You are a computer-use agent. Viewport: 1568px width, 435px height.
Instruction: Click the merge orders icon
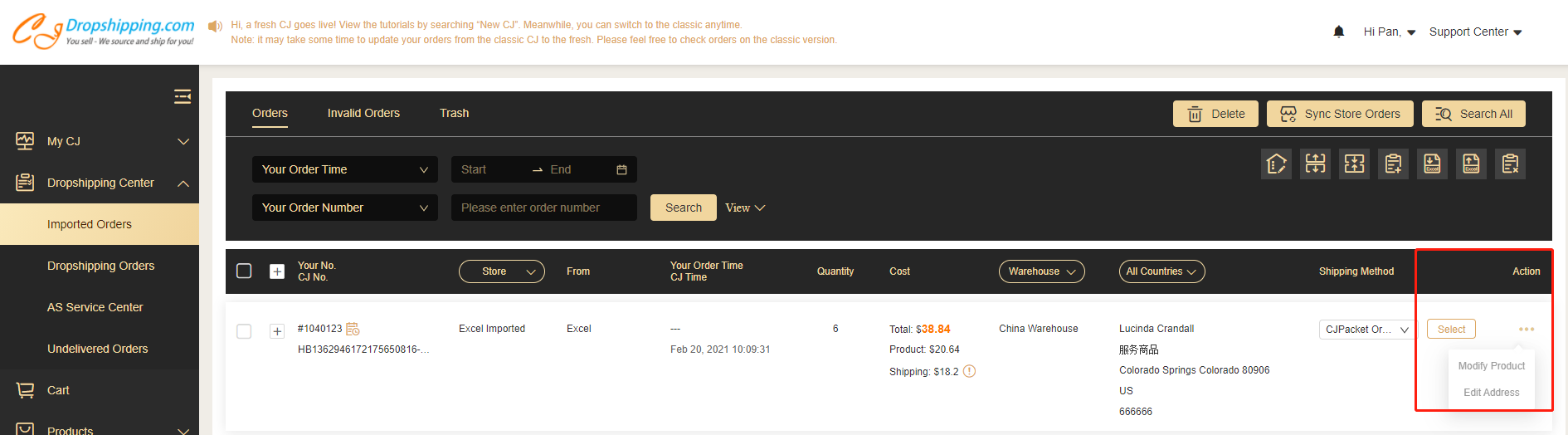pyautogui.click(x=1355, y=164)
